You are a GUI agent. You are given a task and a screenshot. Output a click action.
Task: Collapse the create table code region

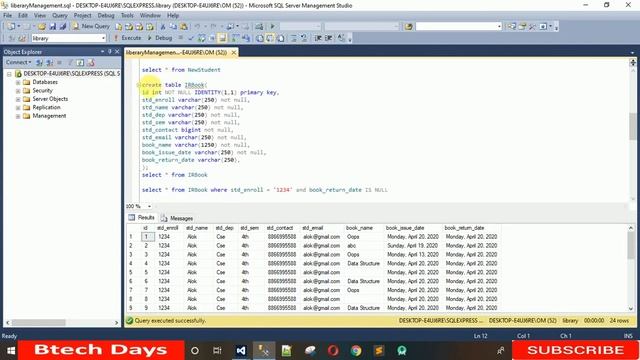coord(138,85)
